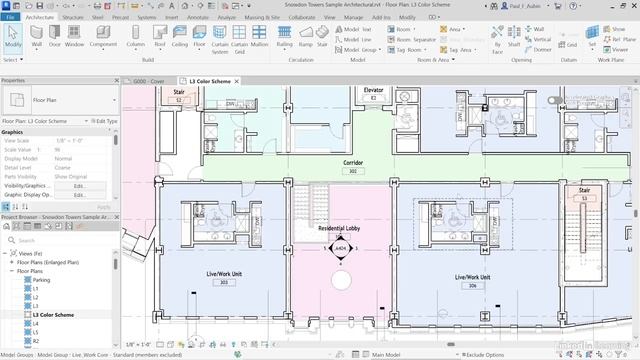Close the L3 Color Scheme view tab

[236, 81]
